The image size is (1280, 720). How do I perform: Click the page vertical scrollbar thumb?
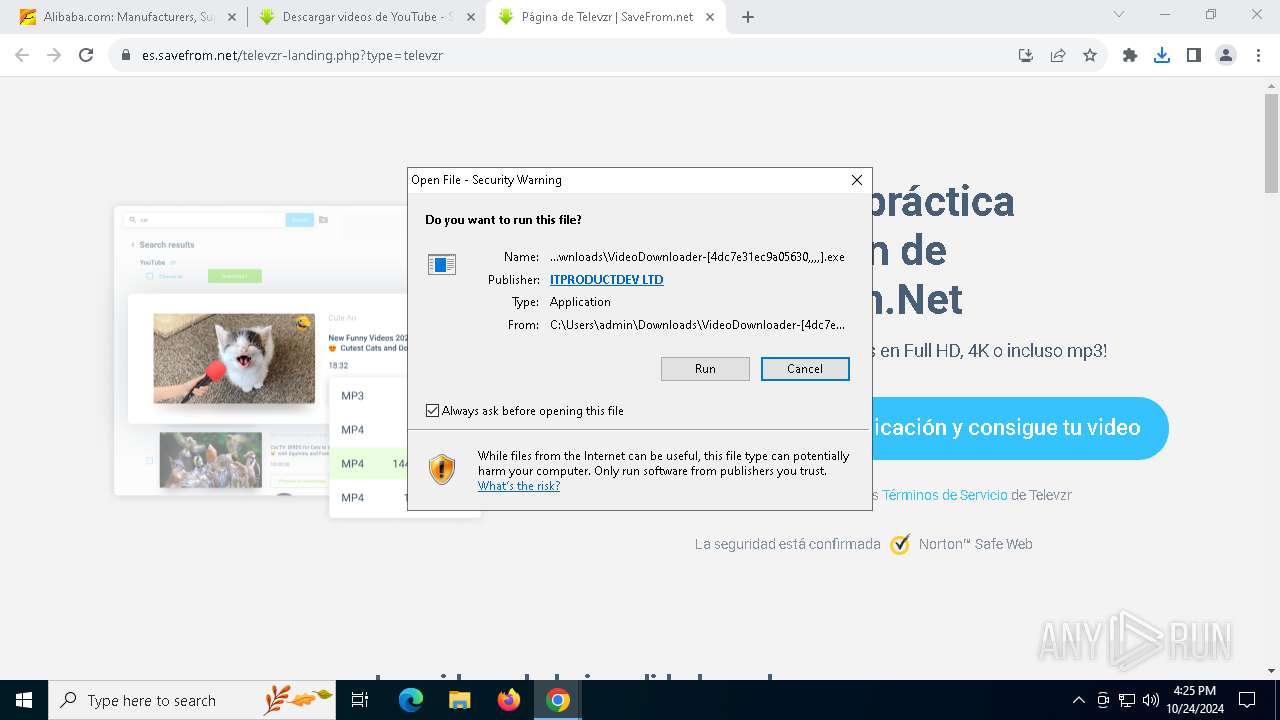pos(1271,143)
